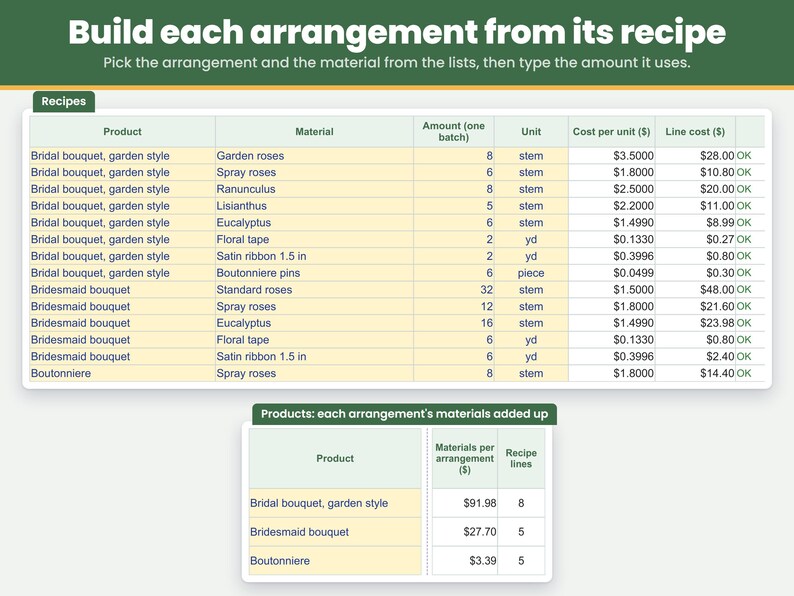This screenshot has height=596, width=794.
Task: Click line cost $8.99
Action: point(695,223)
